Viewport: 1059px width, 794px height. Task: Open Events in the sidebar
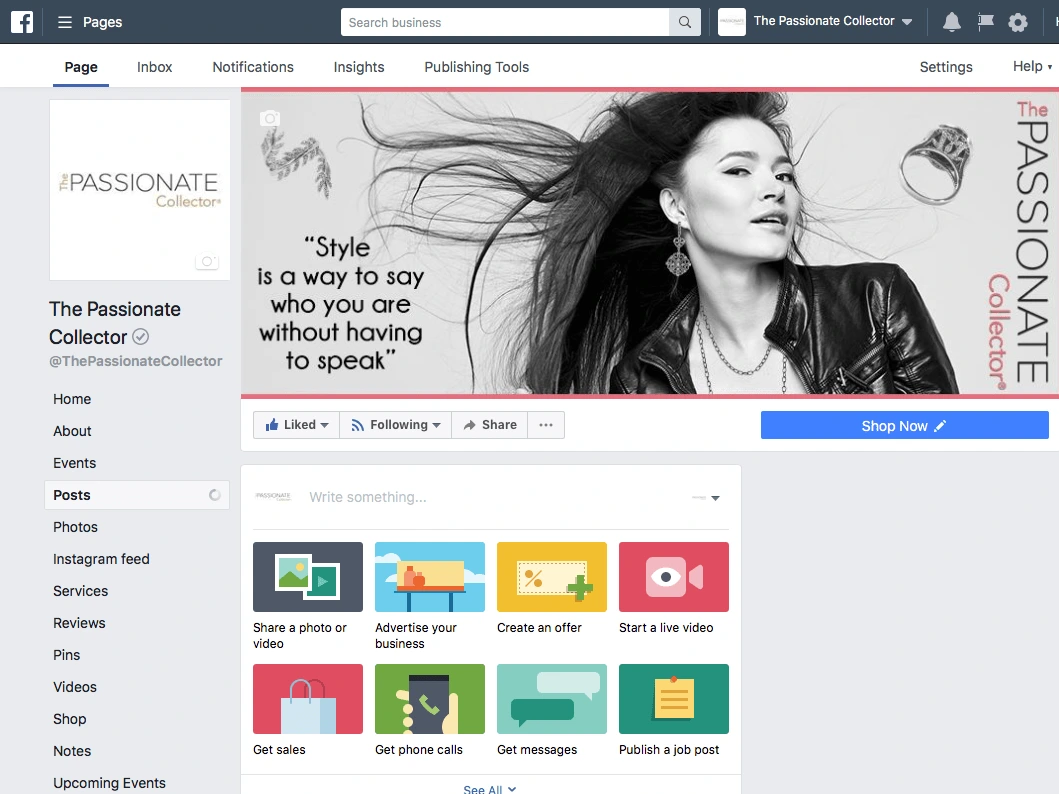75,463
